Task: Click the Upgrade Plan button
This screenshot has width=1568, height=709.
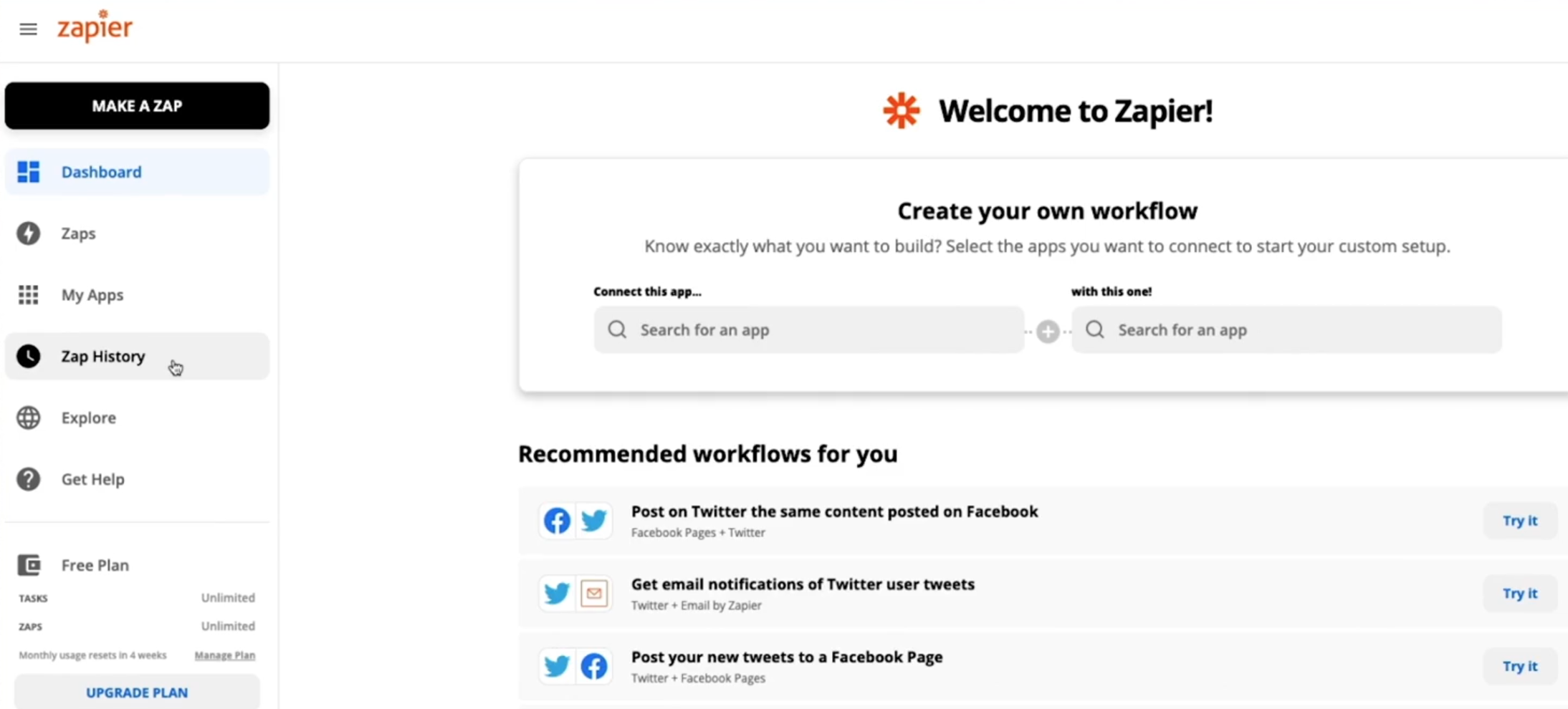Action: [137, 693]
